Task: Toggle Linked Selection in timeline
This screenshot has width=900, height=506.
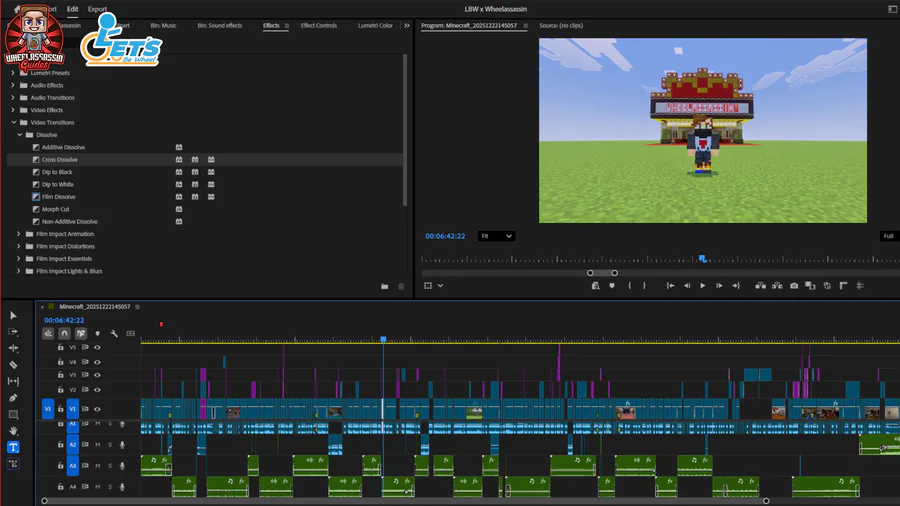Action: [81, 333]
